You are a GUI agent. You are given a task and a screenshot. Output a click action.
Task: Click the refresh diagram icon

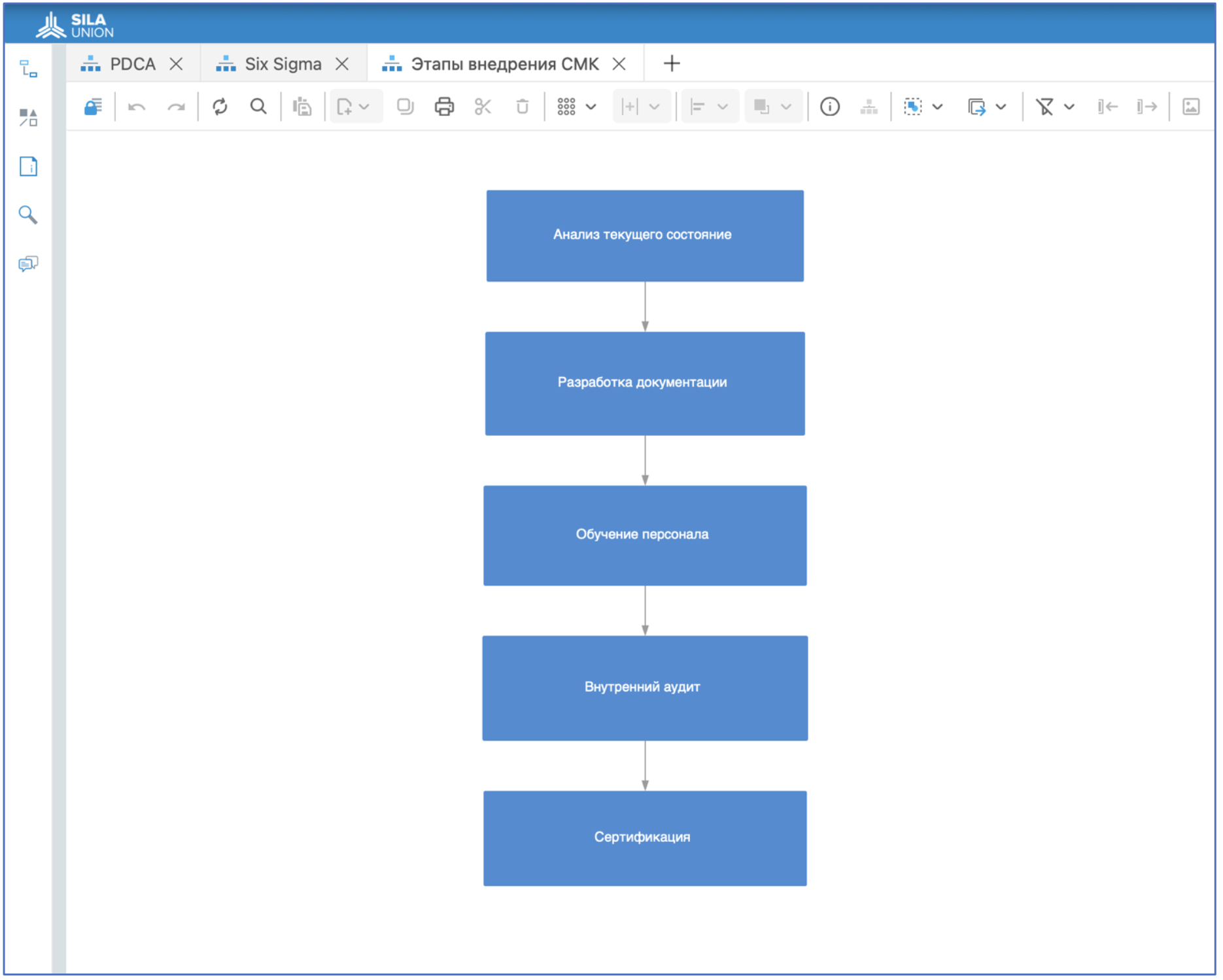220,107
